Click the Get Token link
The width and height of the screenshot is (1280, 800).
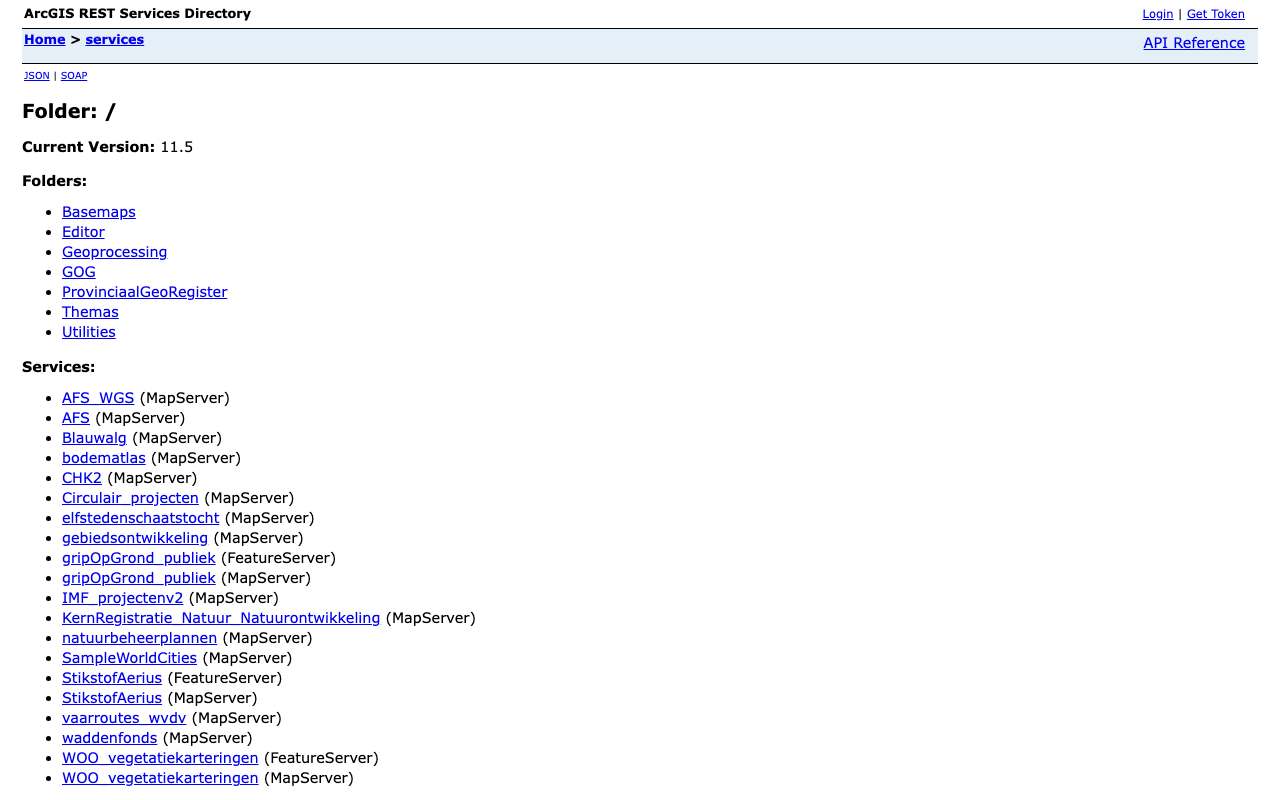1215,14
